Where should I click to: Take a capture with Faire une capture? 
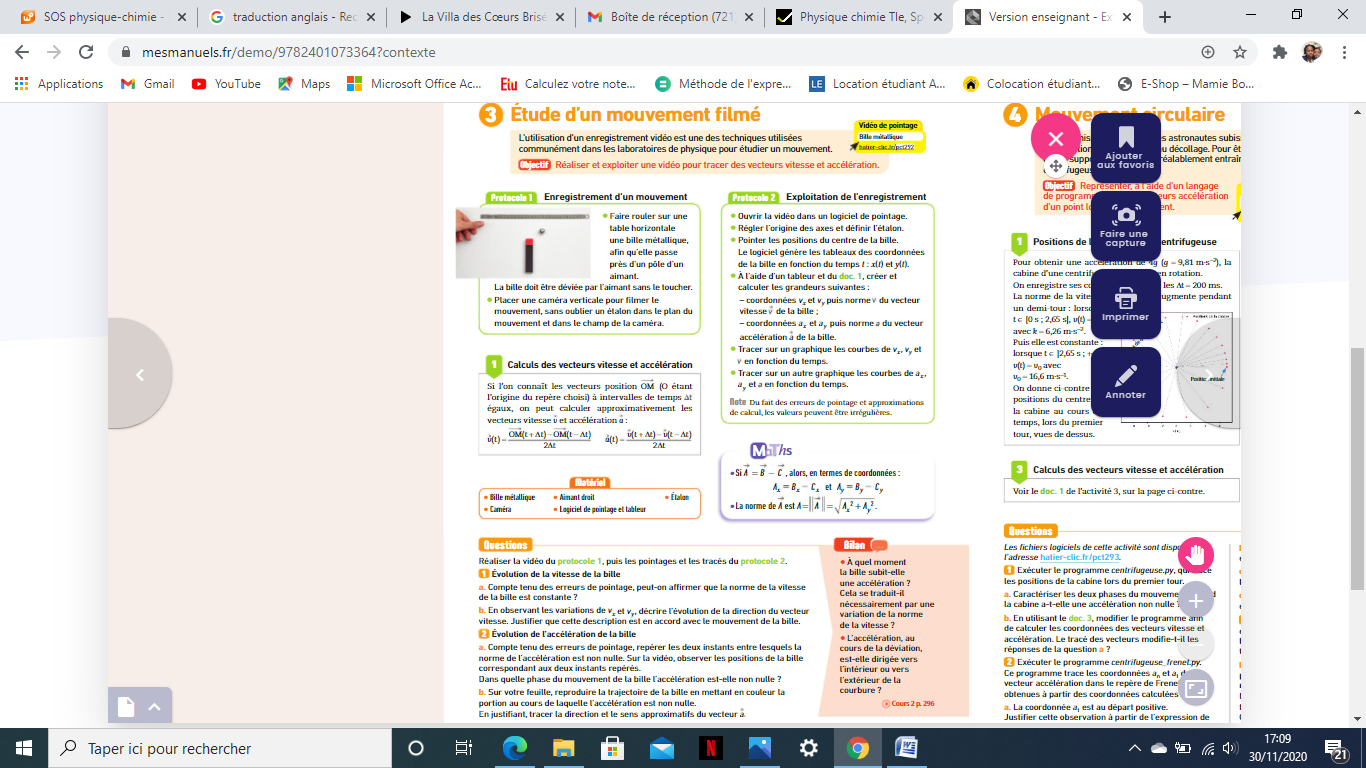pos(1125,225)
